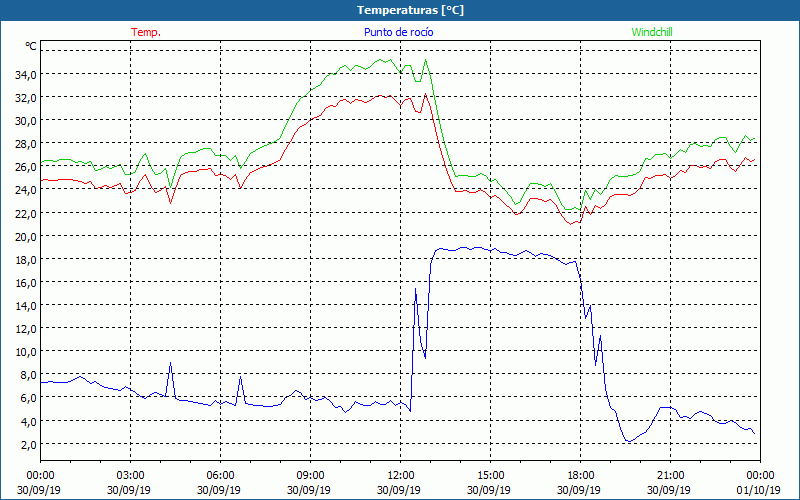Click the 20,0 y-axis value

point(26,236)
